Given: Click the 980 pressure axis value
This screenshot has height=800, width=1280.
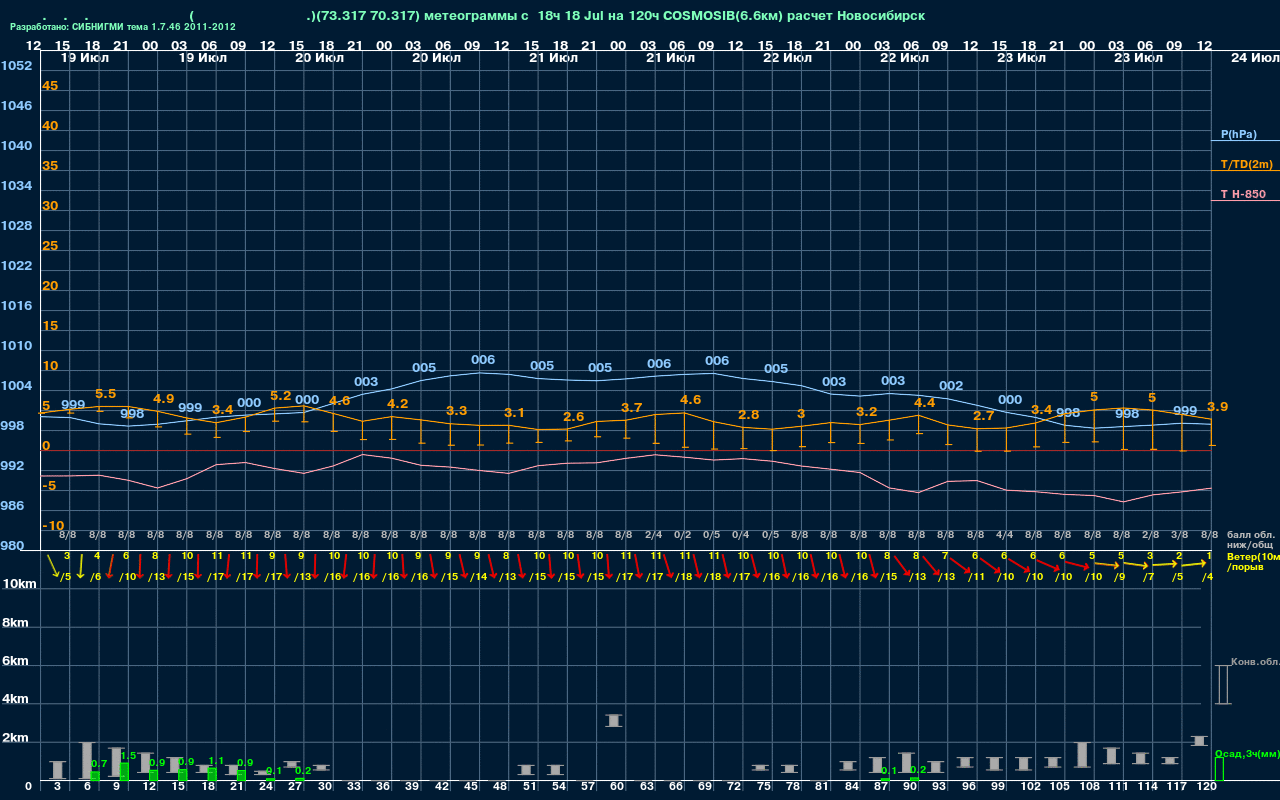Looking at the screenshot, I should pos(12,547).
